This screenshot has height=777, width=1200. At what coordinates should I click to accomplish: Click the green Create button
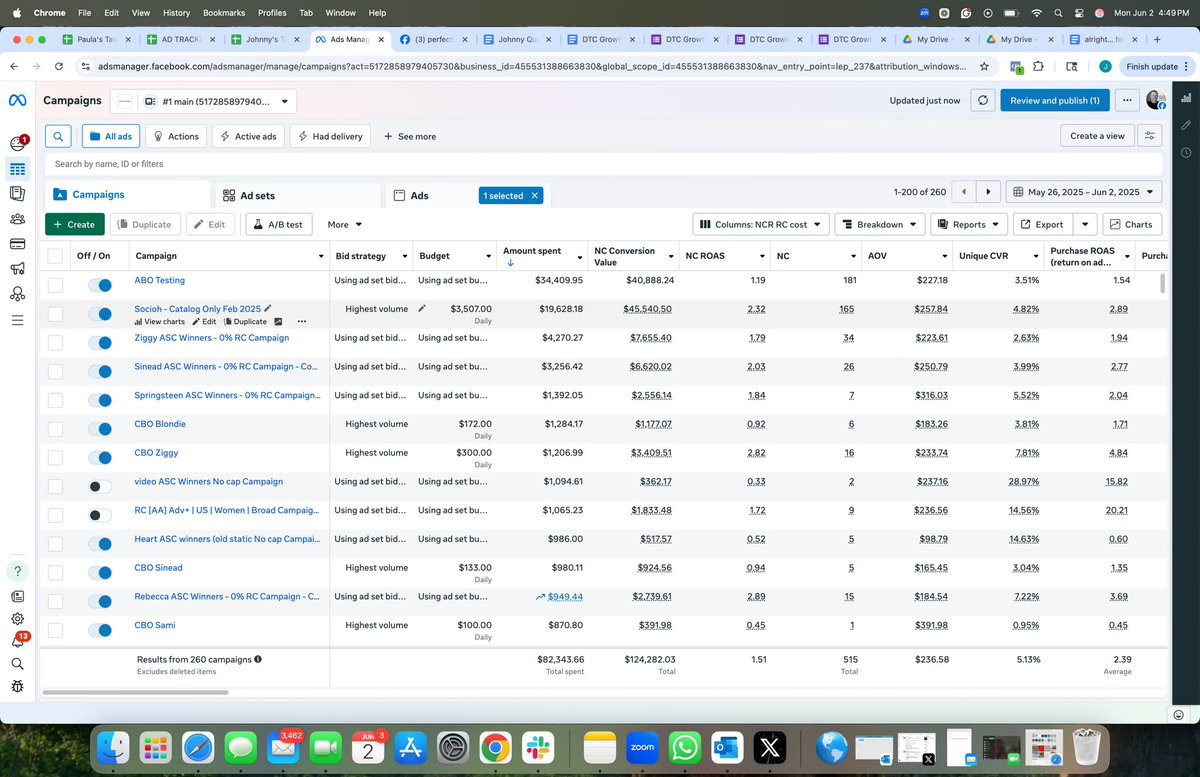point(74,224)
